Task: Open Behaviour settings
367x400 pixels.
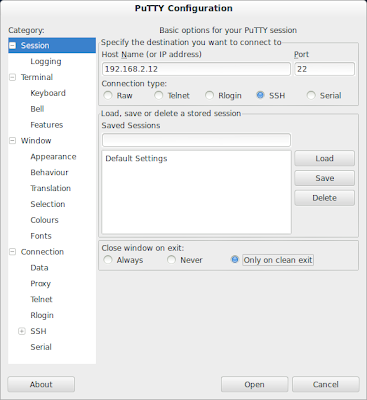Action: coord(49,172)
